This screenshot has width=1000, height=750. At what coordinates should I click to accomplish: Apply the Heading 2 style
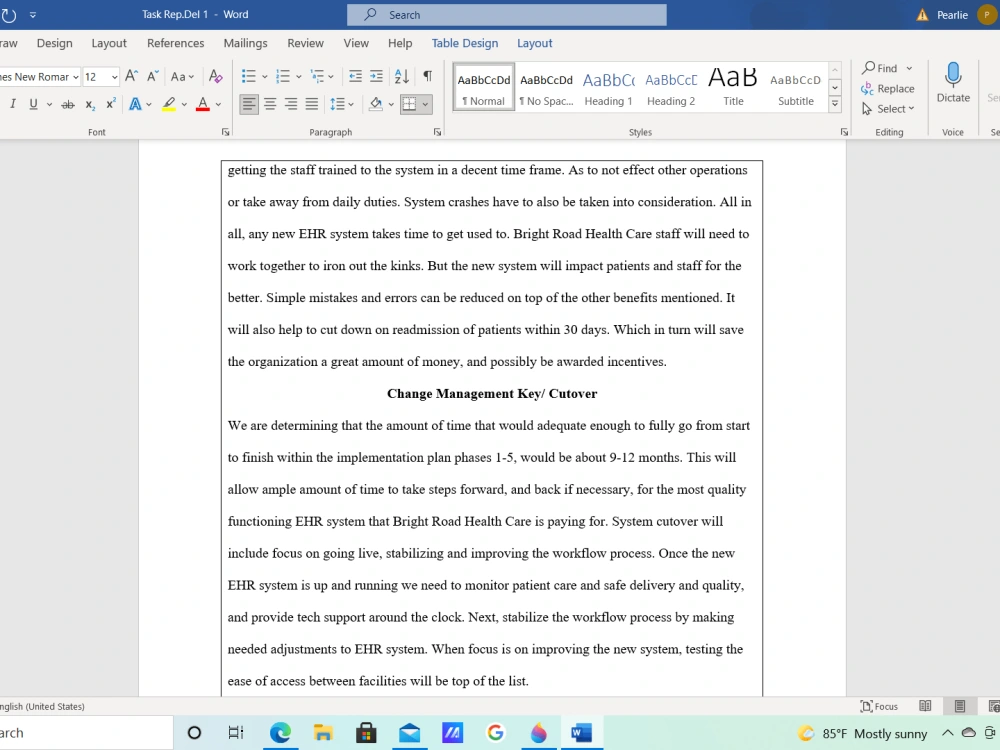click(671, 87)
